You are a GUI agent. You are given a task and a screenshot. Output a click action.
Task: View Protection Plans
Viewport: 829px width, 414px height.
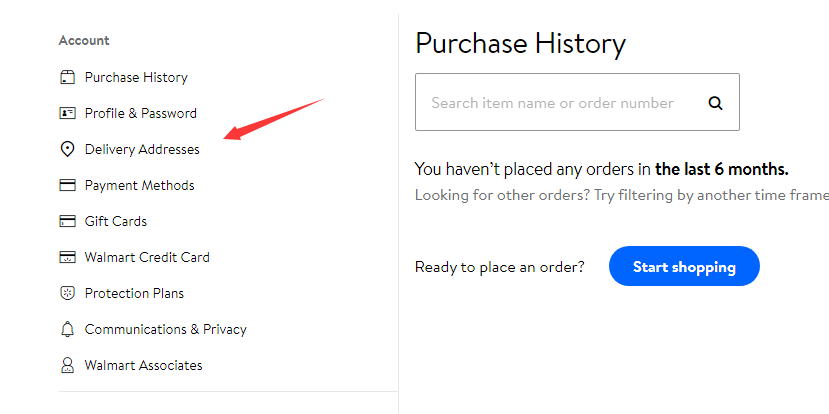(134, 293)
